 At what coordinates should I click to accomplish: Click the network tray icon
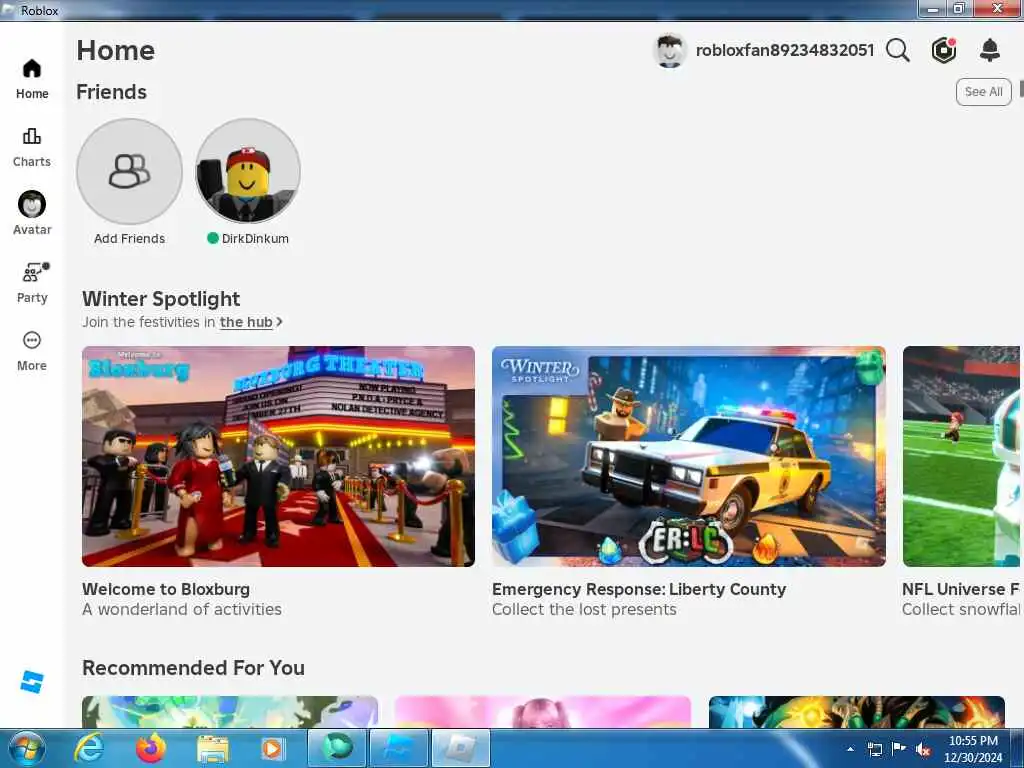[874, 749]
